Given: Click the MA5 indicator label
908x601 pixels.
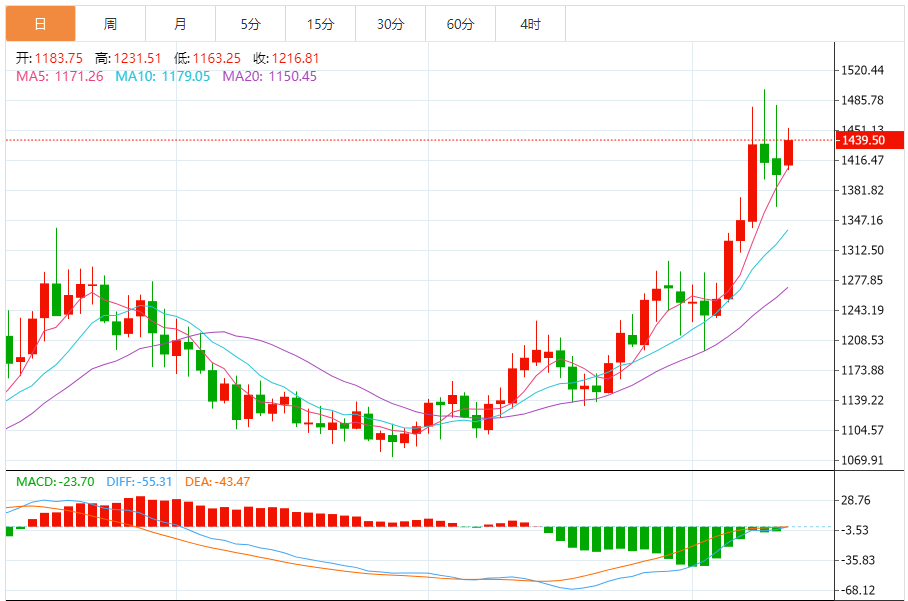Looking at the screenshot, I should pos(59,76).
